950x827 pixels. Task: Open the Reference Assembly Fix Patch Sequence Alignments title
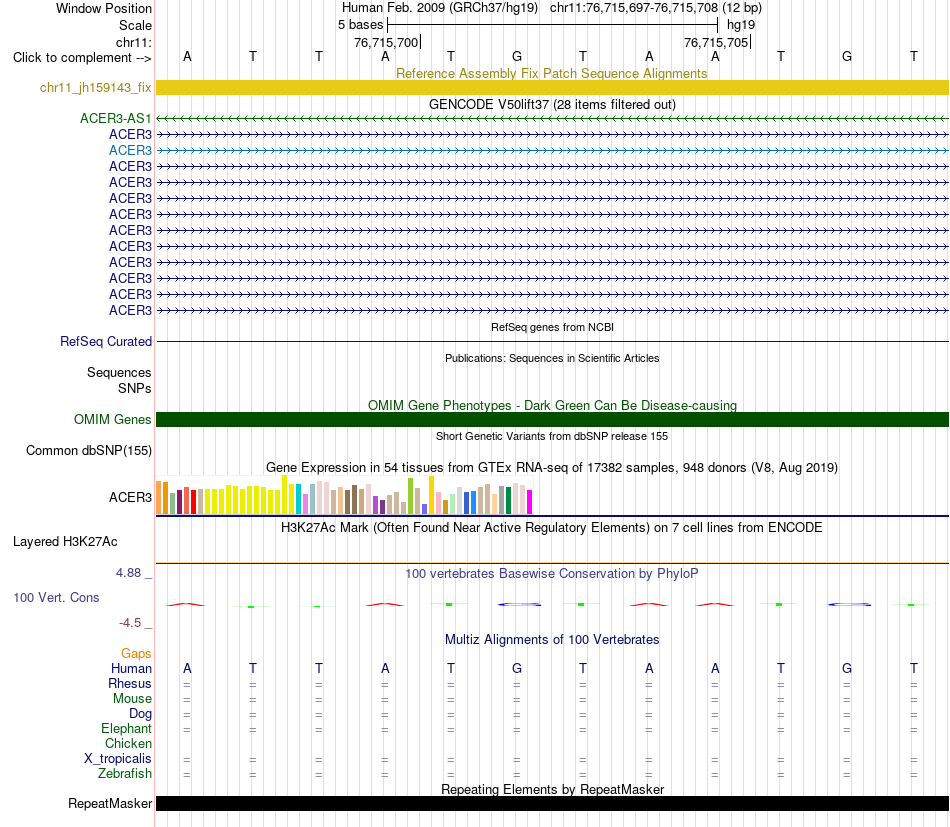pyautogui.click(x=551, y=73)
